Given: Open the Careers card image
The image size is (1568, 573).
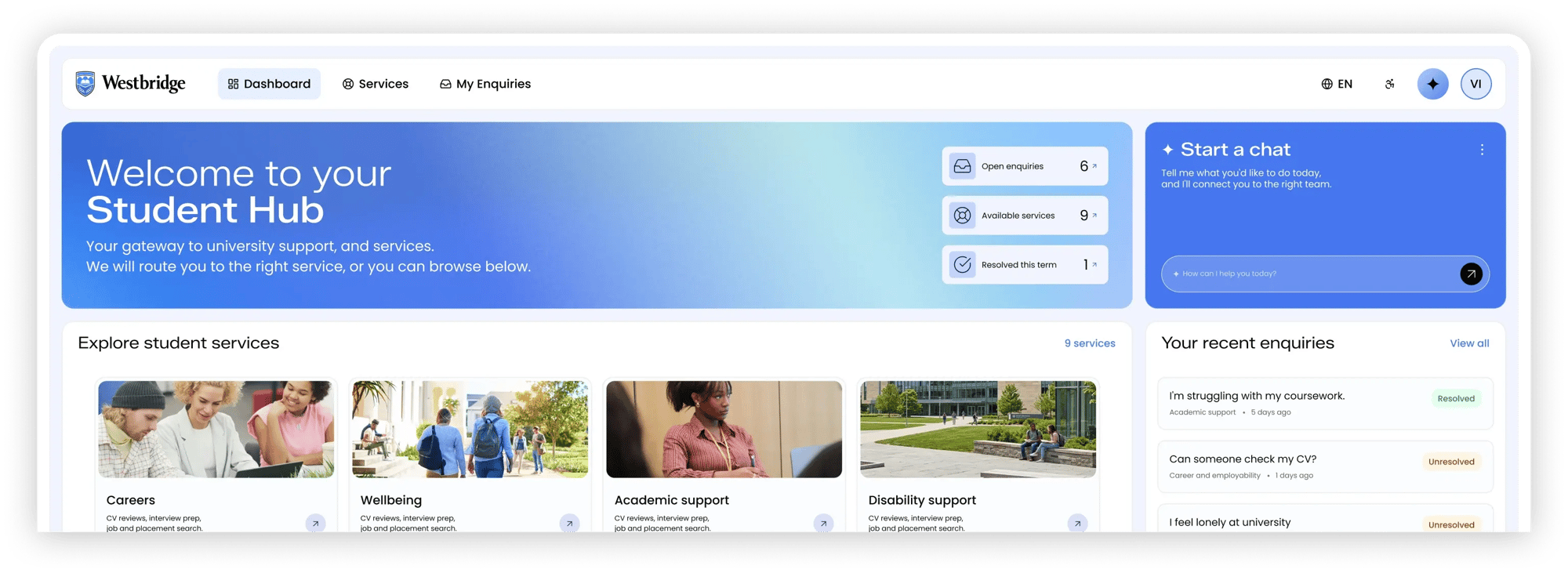Looking at the screenshot, I should click(x=216, y=430).
